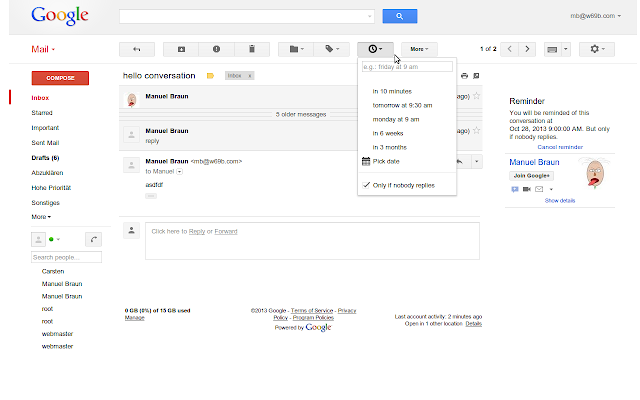Click the COMPOSE button
Screen dimensions: 640x400
60,78
